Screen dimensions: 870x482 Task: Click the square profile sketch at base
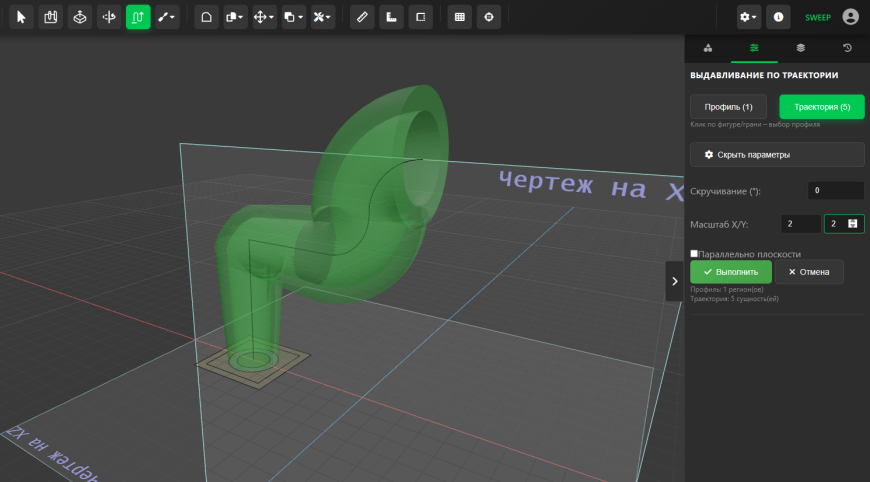point(254,361)
